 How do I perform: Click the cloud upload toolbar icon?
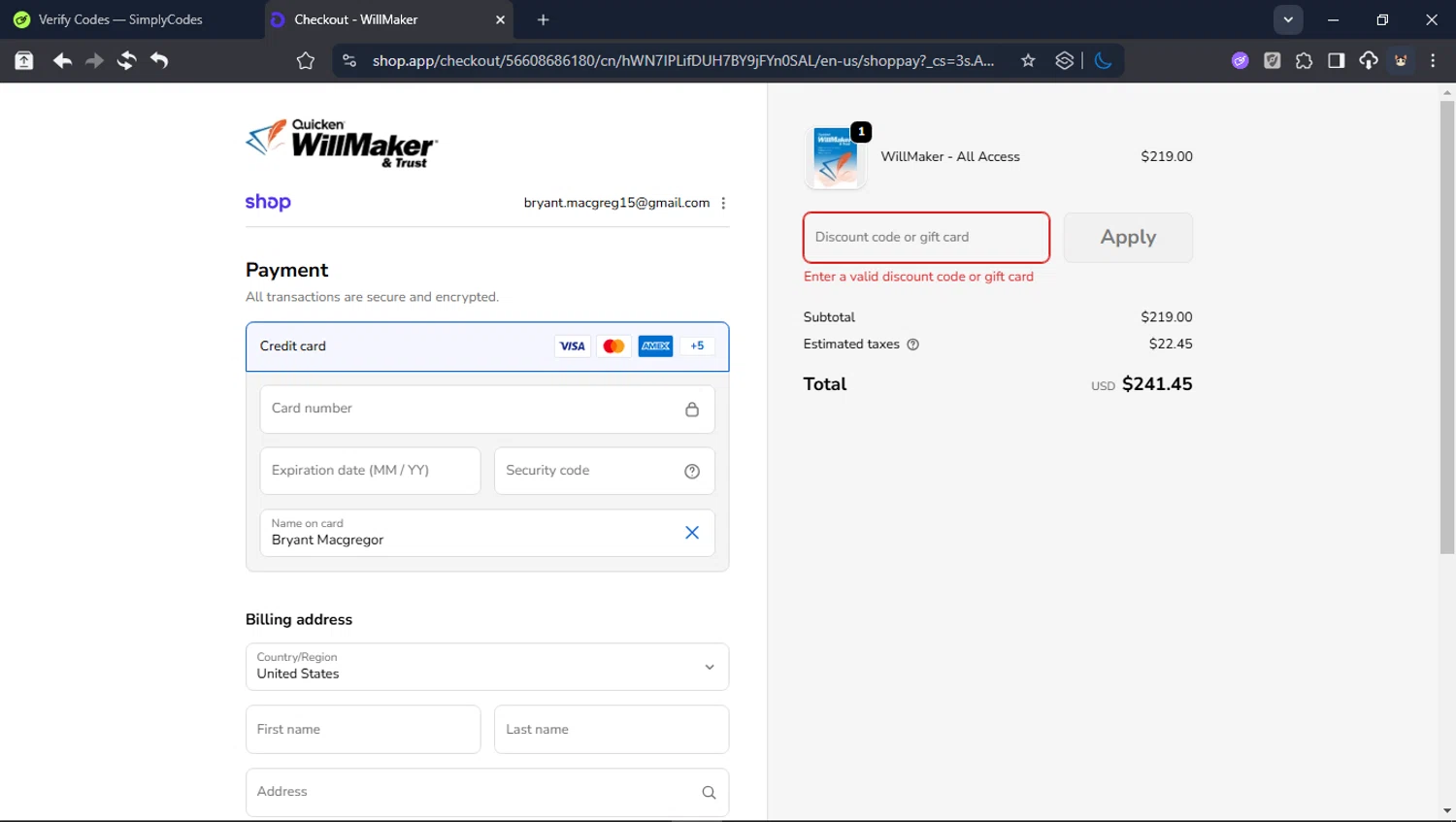point(1369,61)
